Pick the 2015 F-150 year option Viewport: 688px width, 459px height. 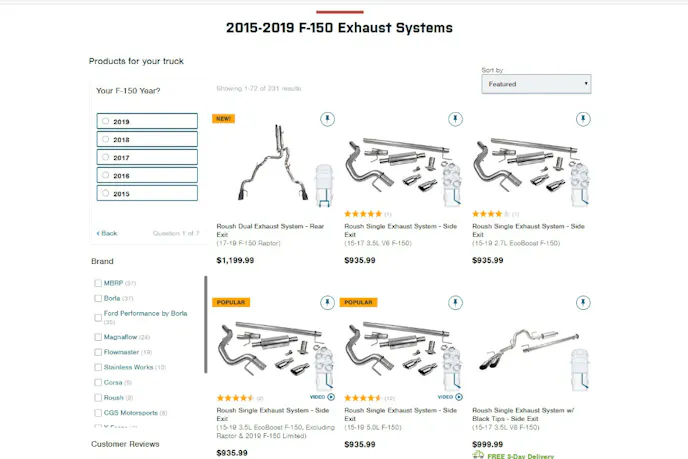(147, 193)
